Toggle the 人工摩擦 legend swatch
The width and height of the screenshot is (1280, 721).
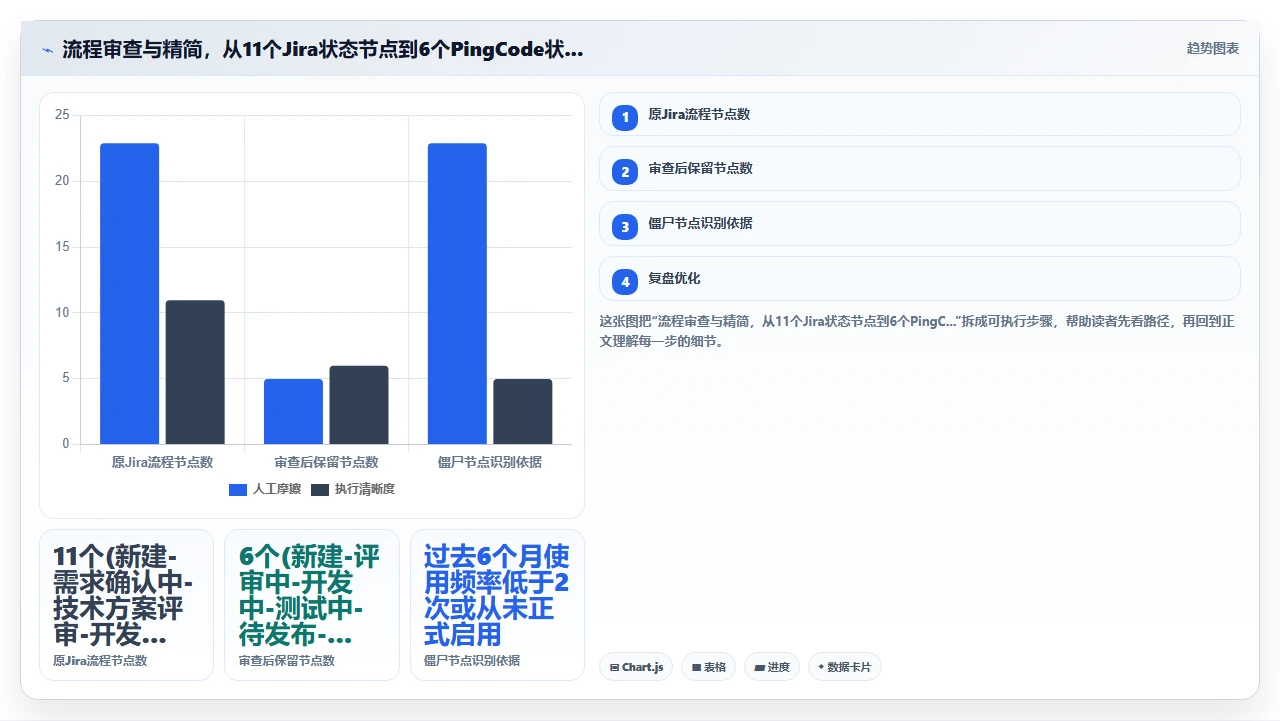point(238,489)
